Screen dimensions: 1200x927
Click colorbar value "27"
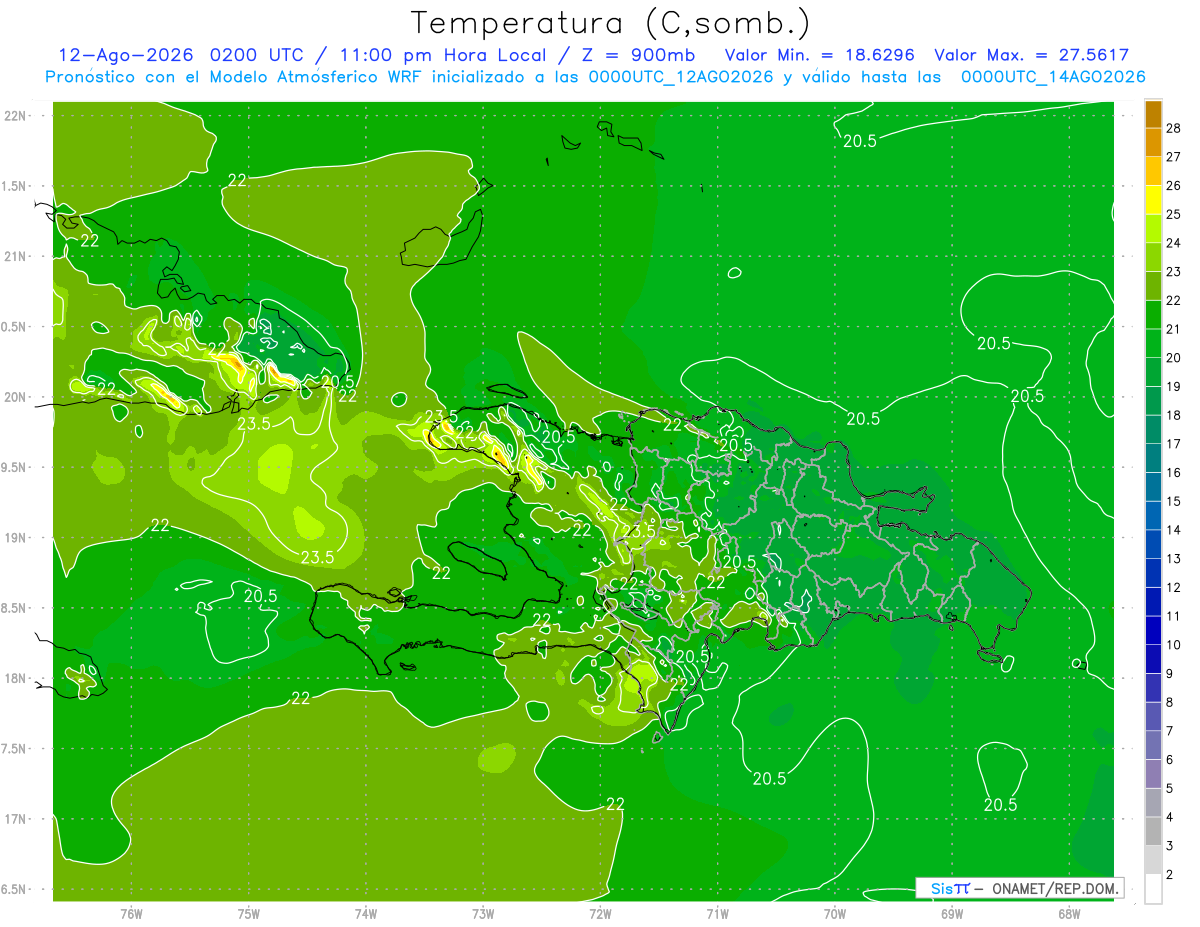pyautogui.click(x=1173, y=156)
